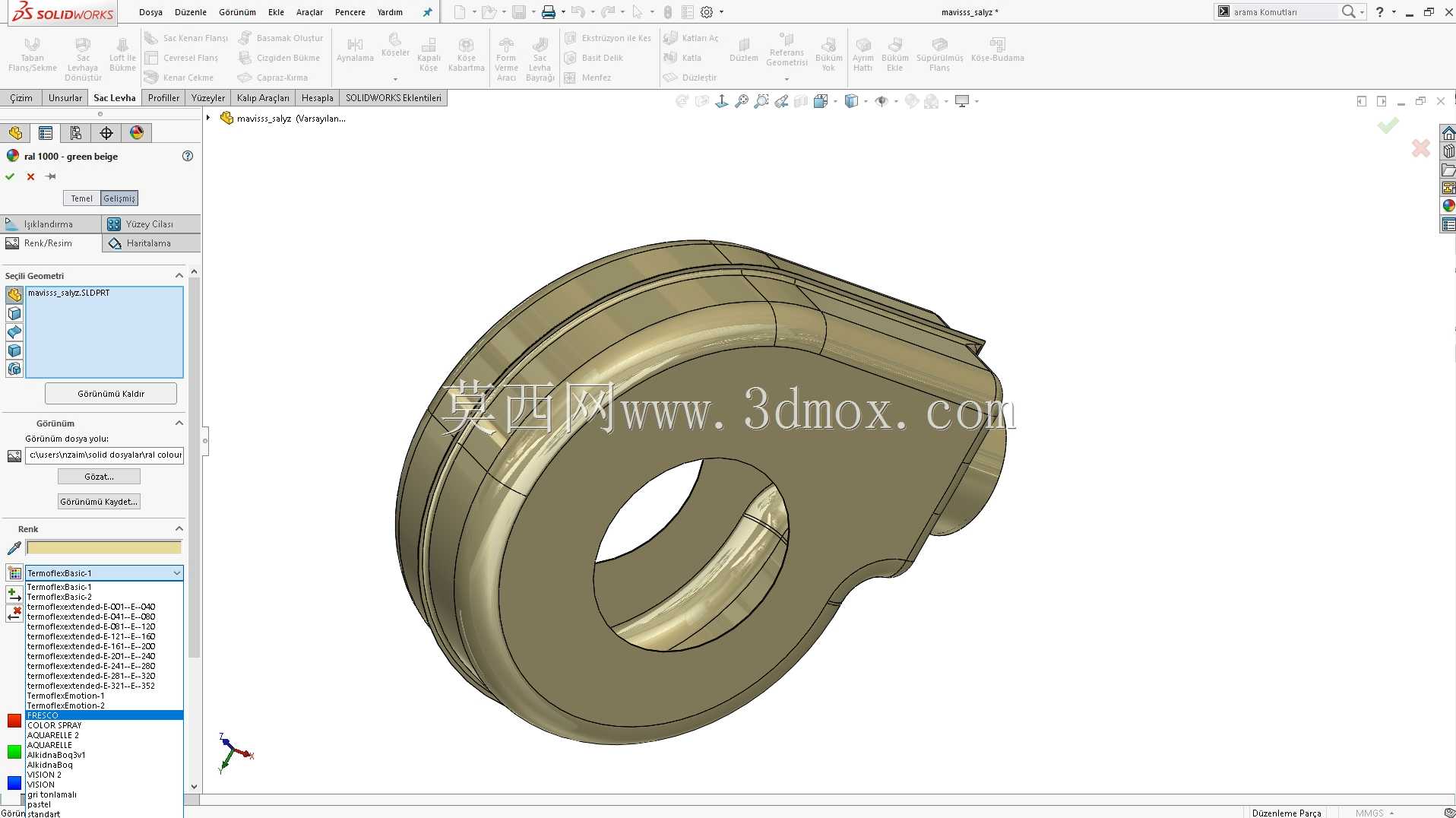The width and height of the screenshot is (1456, 818).
Task: Toggle Select Bodies filter
Action: [x=14, y=350]
